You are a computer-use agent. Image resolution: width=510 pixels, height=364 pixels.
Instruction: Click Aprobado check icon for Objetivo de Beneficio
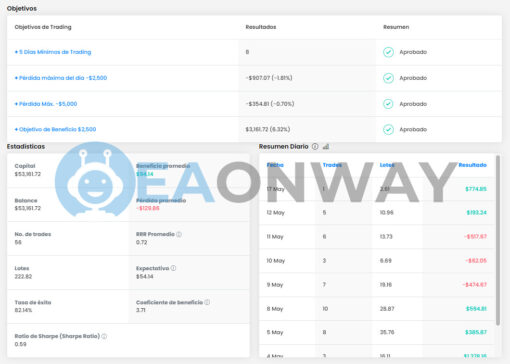click(388, 129)
